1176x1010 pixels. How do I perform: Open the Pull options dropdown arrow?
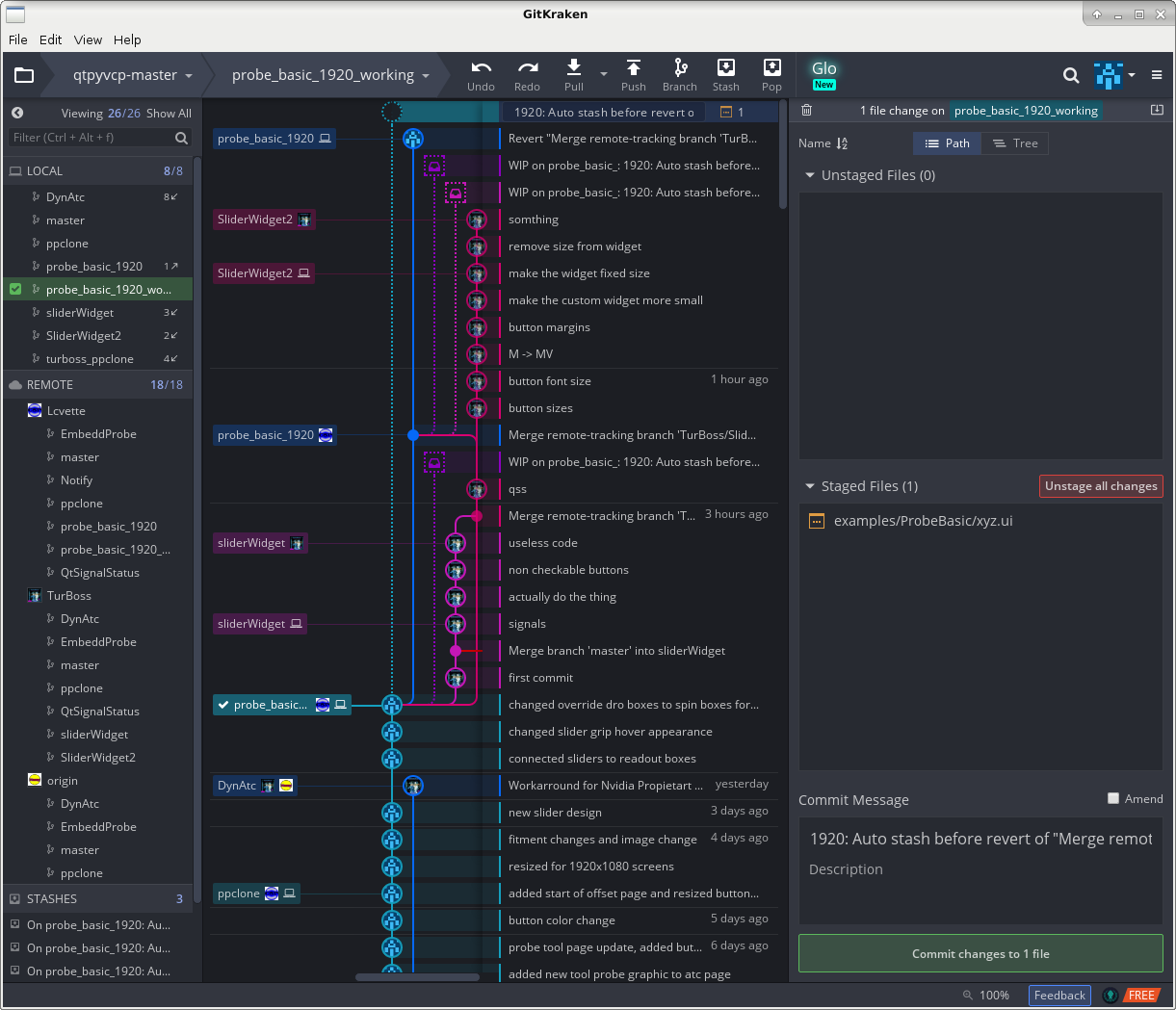pyautogui.click(x=604, y=74)
